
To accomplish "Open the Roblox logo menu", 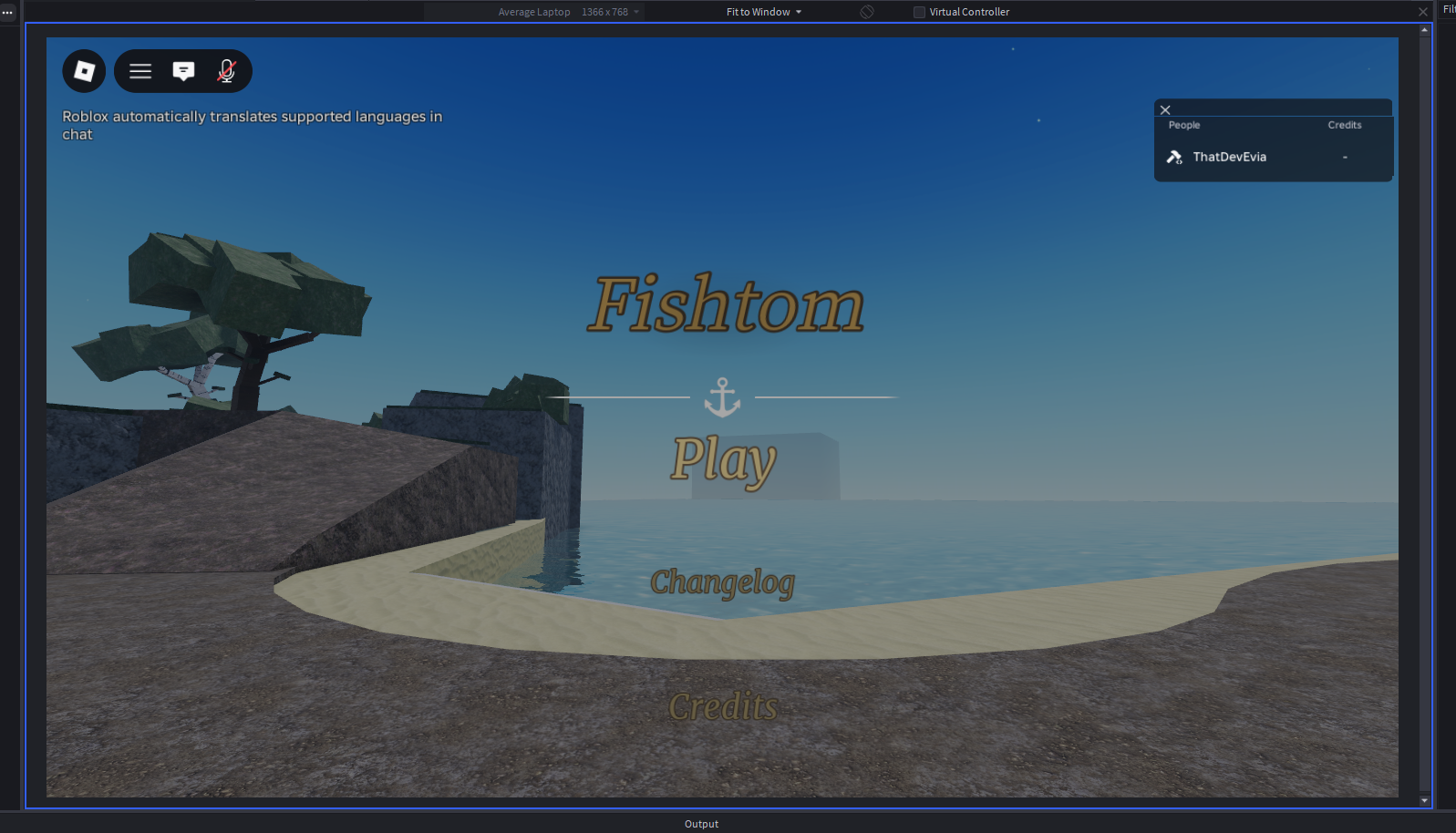I will point(84,71).
